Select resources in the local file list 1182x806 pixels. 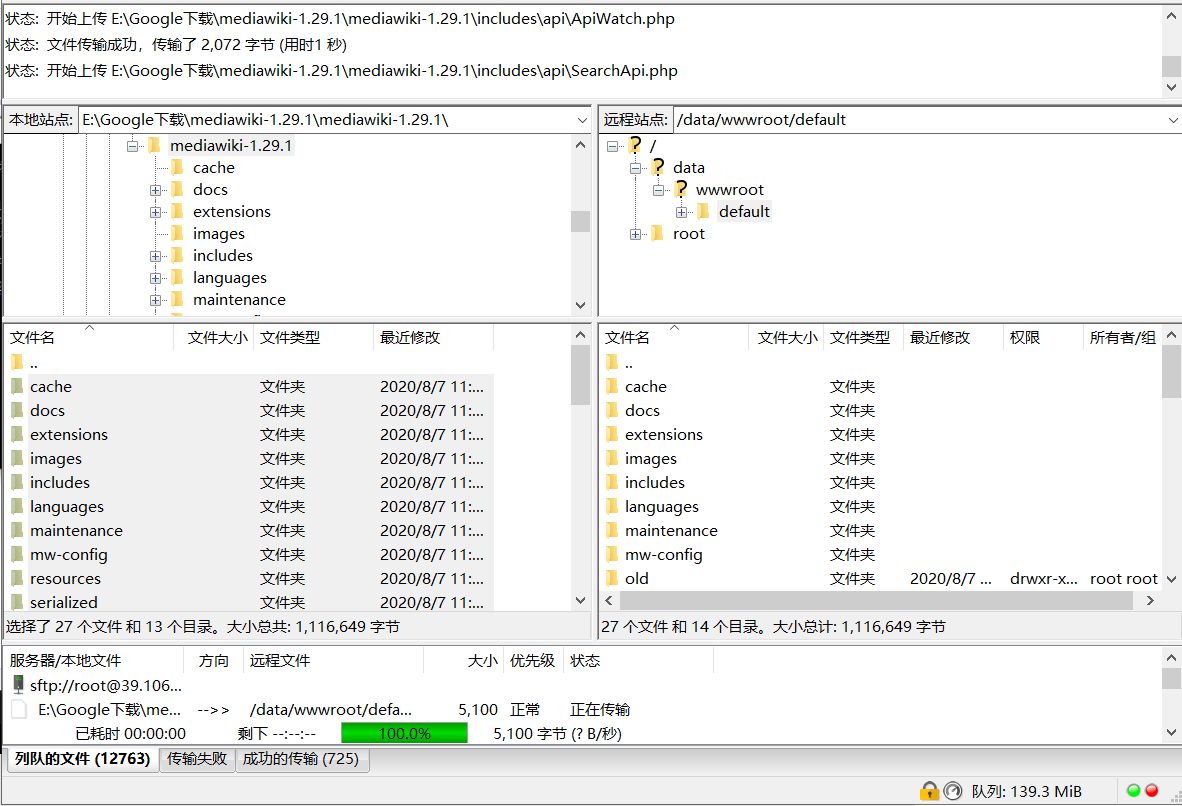tap(65, 578)
